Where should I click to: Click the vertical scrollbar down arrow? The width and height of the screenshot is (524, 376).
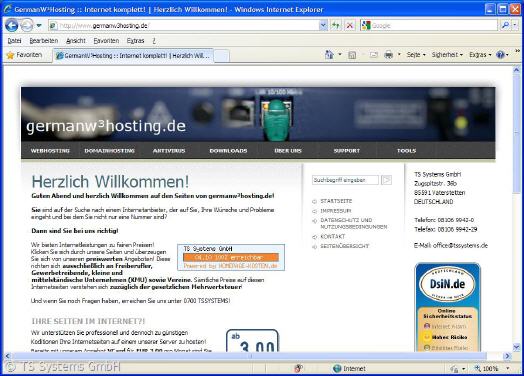click(x=516, y=348)
